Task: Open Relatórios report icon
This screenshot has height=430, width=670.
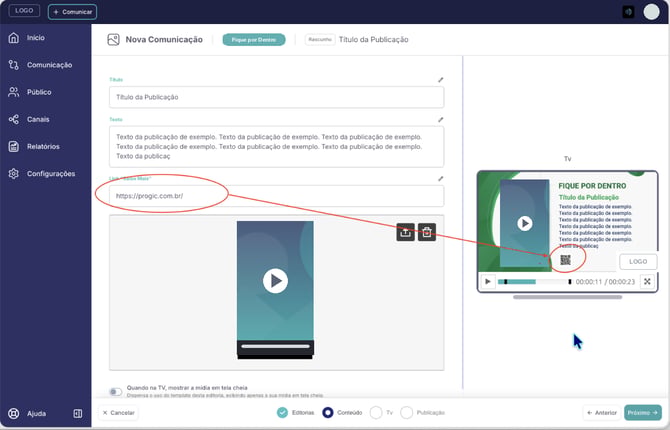Action: click(14, 147)
